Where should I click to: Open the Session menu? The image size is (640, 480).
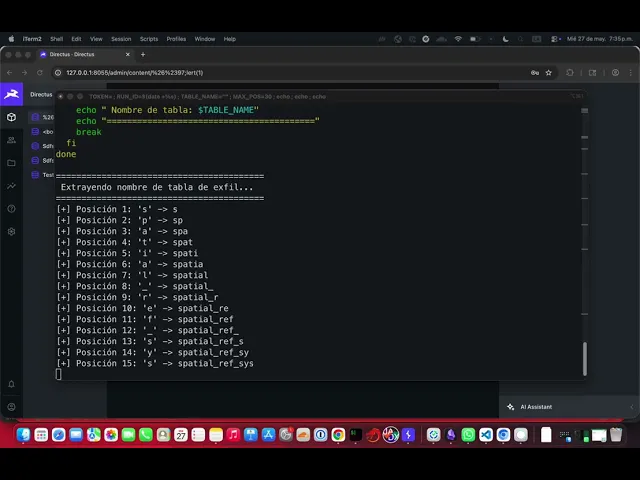121,39
